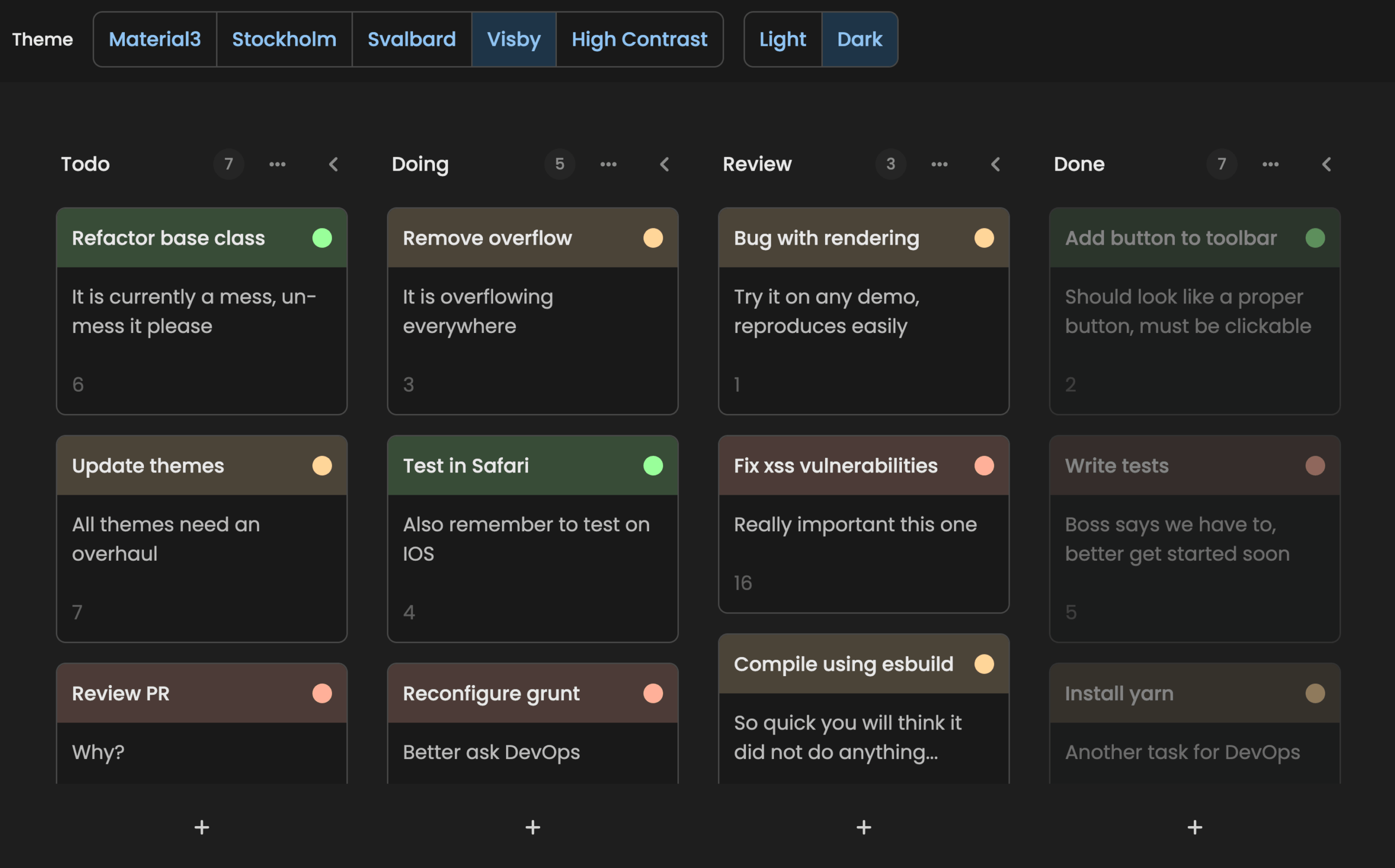The height and width of the screenshot is (868, 1395).
Task: Click the Visby theme button
Action: pos(514,39)
